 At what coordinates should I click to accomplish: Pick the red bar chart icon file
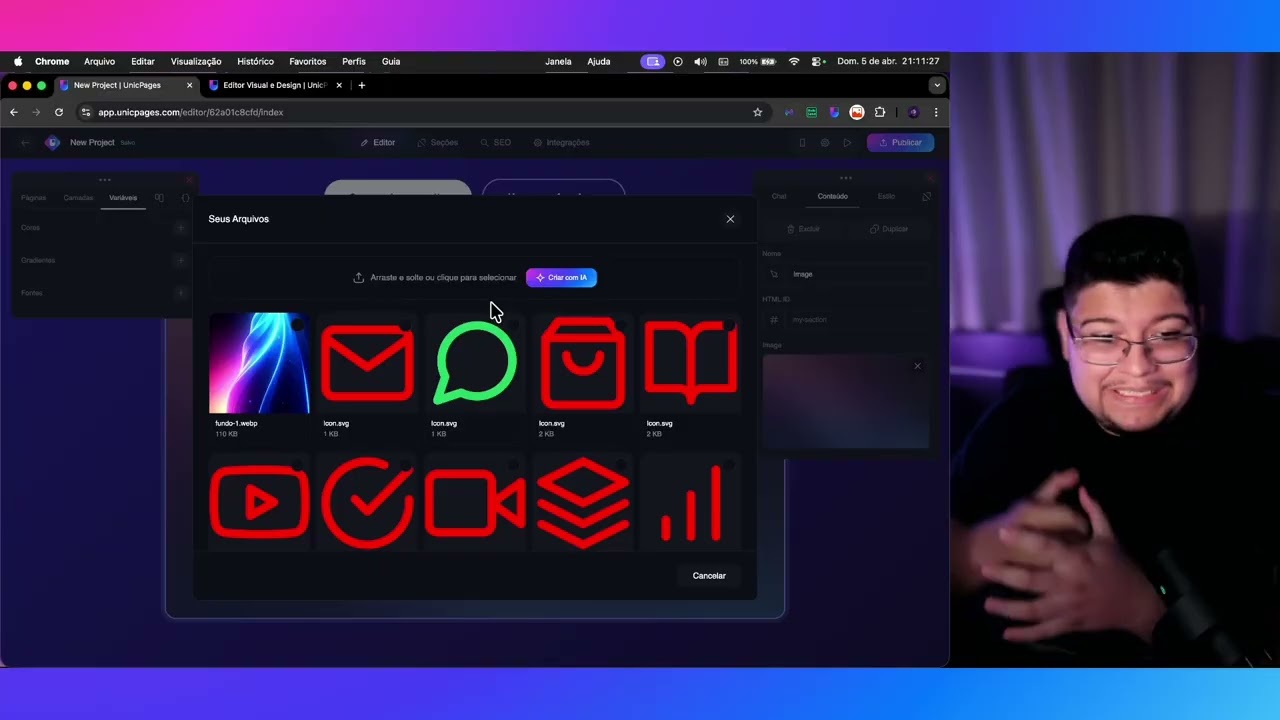[691, 502]
